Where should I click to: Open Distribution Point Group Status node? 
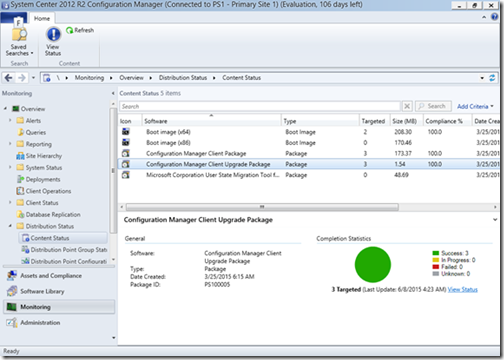point(64,250)
